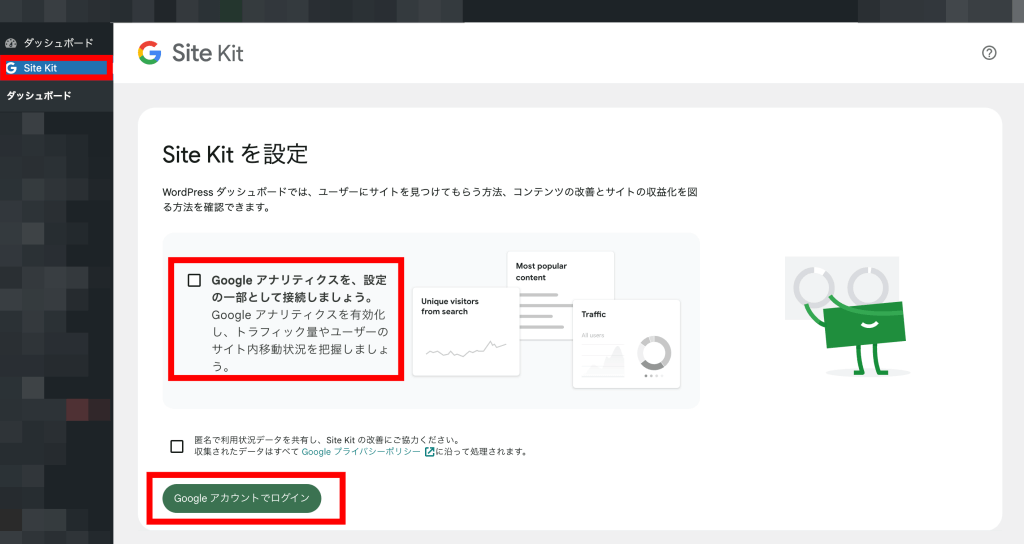The image size is (1024, 544).
Task: Click the external link icon beside privacy policy
Action: tap(429, 451)
